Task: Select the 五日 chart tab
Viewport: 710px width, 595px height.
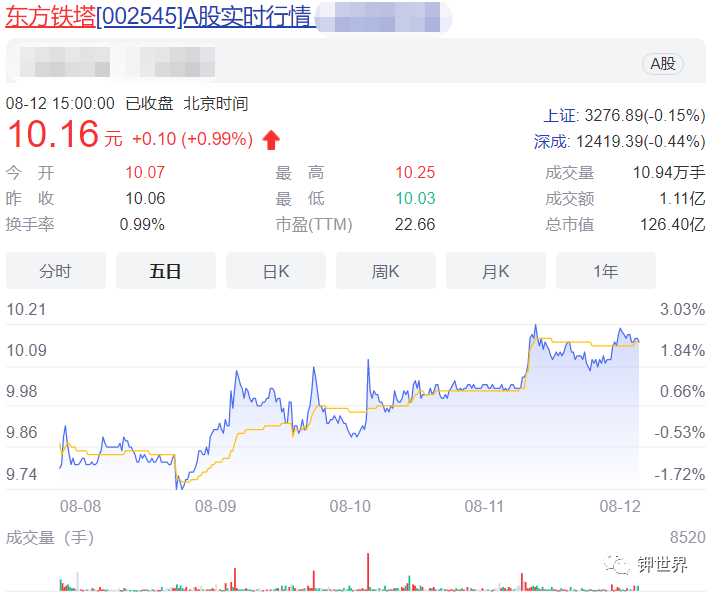Action: coord(166,271)
